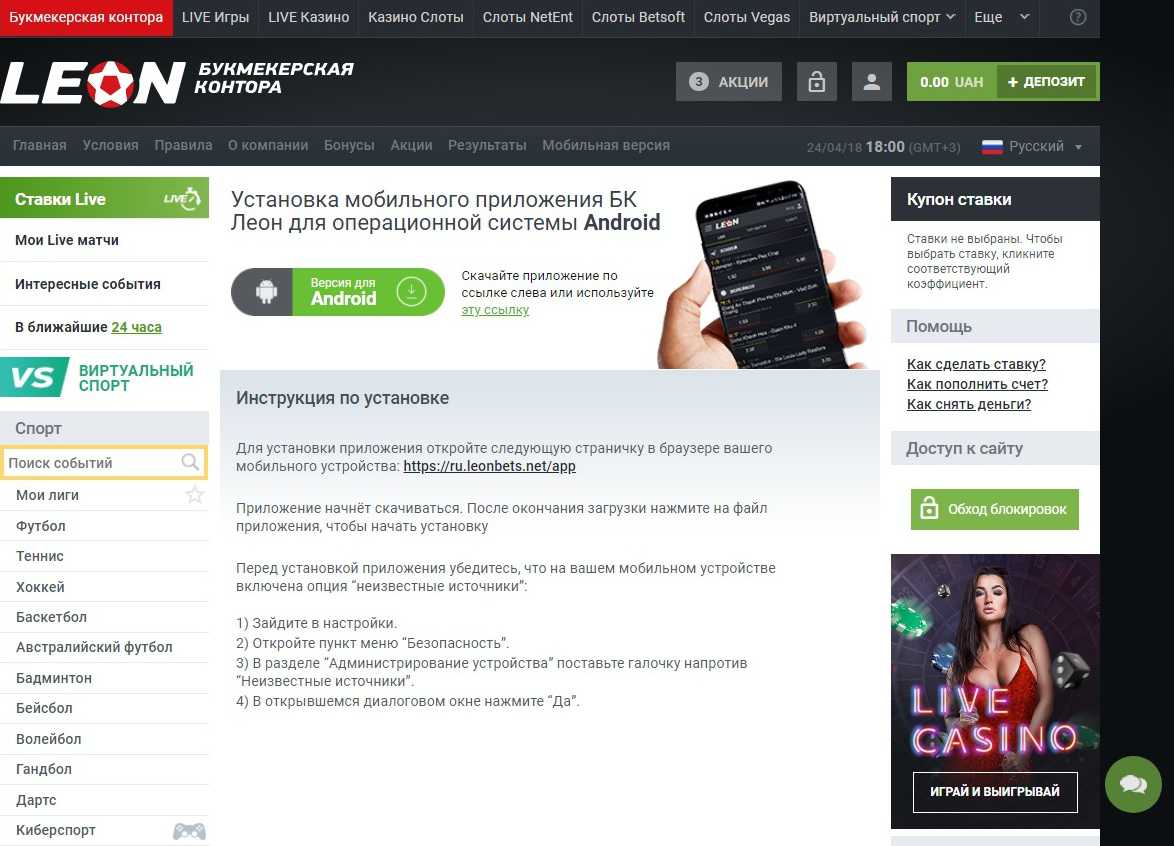Expand the Виртуальный спорт dropdown
The height and width of the screenshot is (846, 1174).
tap(882, 17)
